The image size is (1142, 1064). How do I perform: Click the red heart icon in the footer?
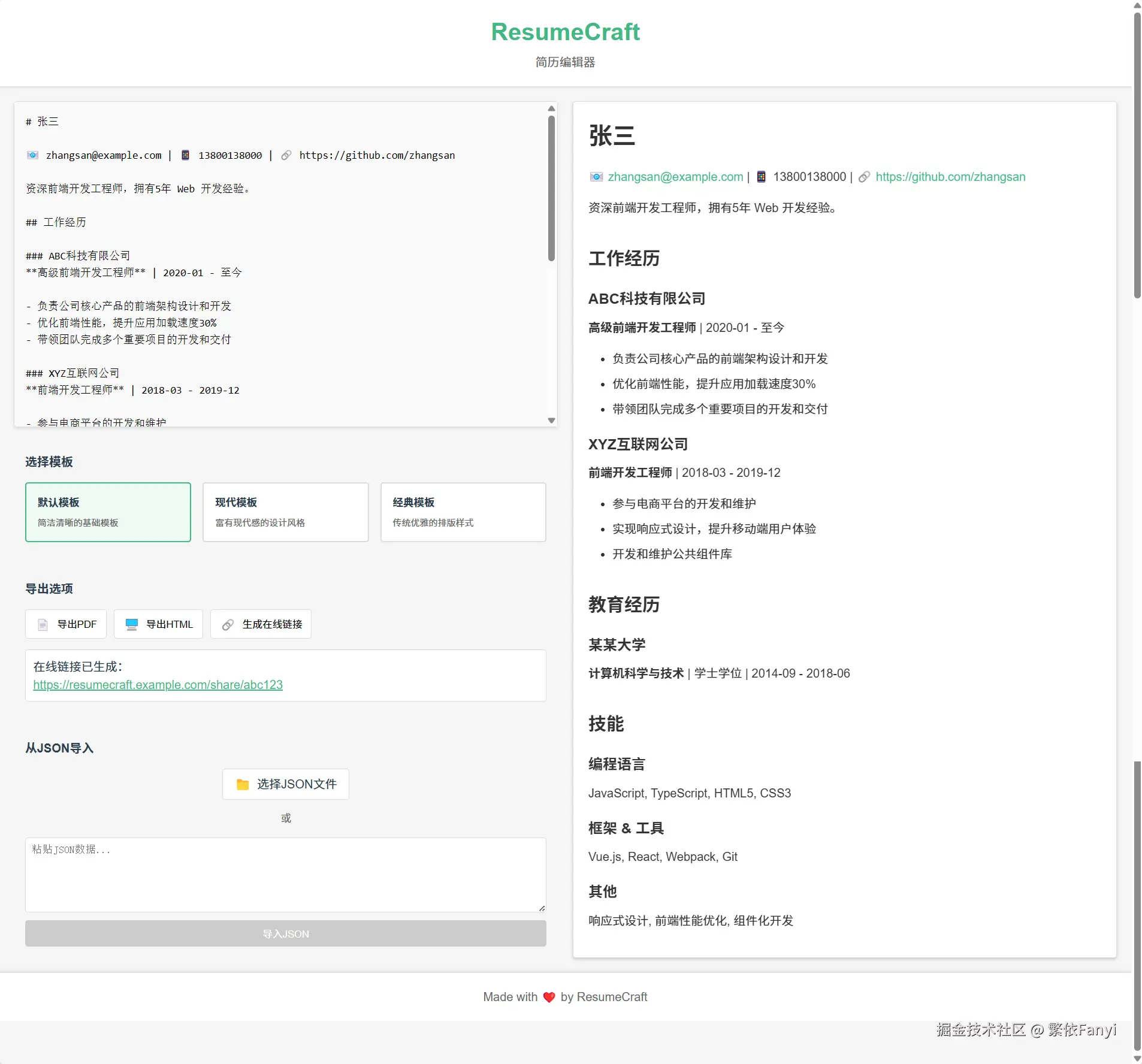tap(549, 997)
